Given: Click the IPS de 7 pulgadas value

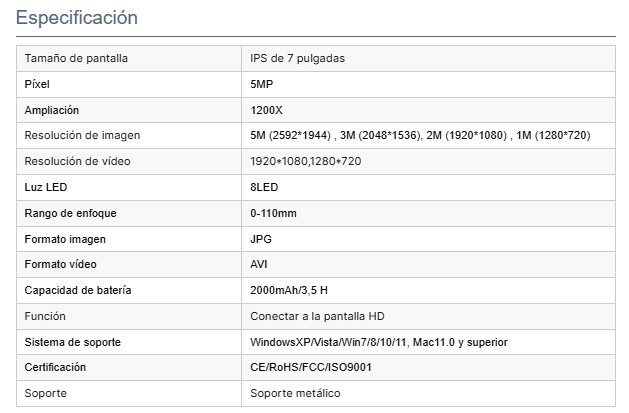Looking at the screenshot, I should click(297, 58).
